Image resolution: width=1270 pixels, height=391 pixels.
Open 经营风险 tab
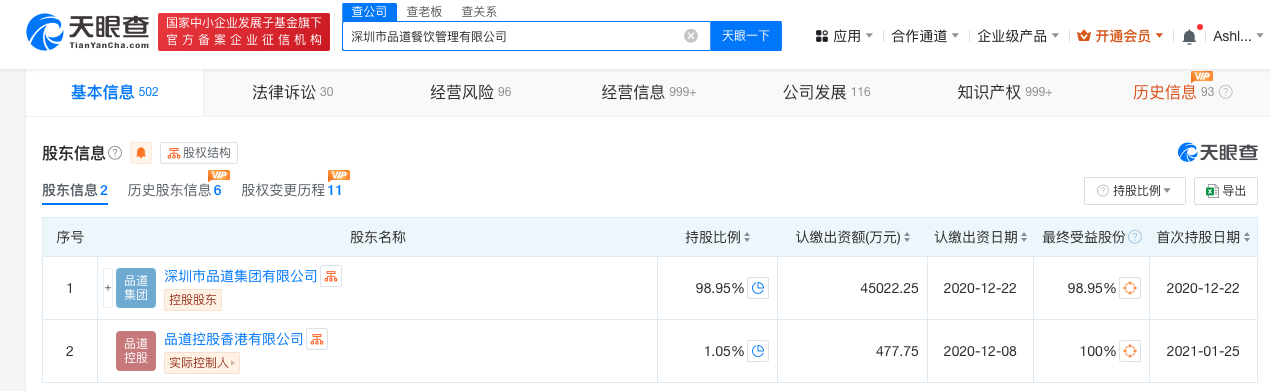pos(470,93)
